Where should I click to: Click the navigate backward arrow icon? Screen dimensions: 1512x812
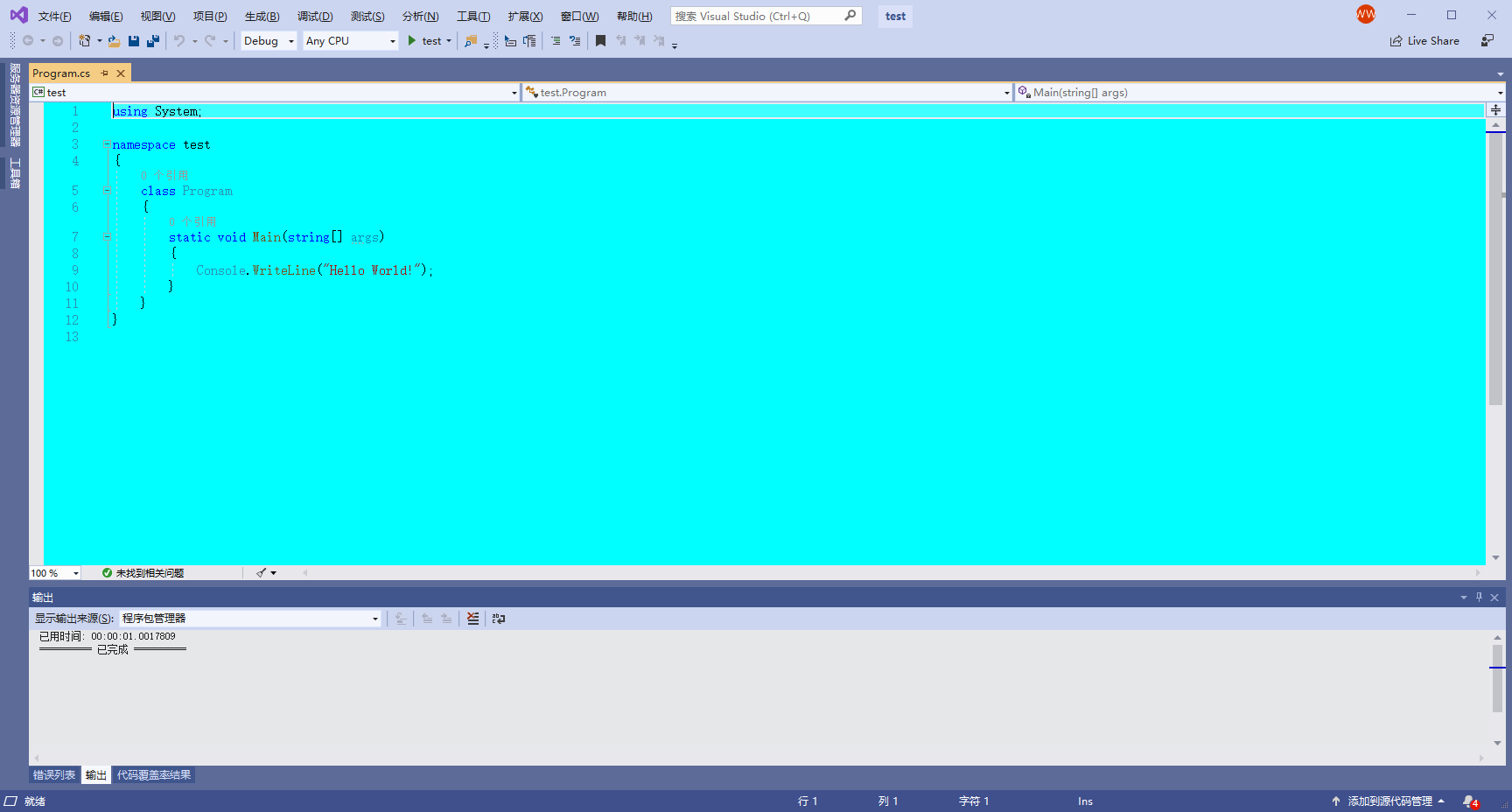[x=28, y=41]
